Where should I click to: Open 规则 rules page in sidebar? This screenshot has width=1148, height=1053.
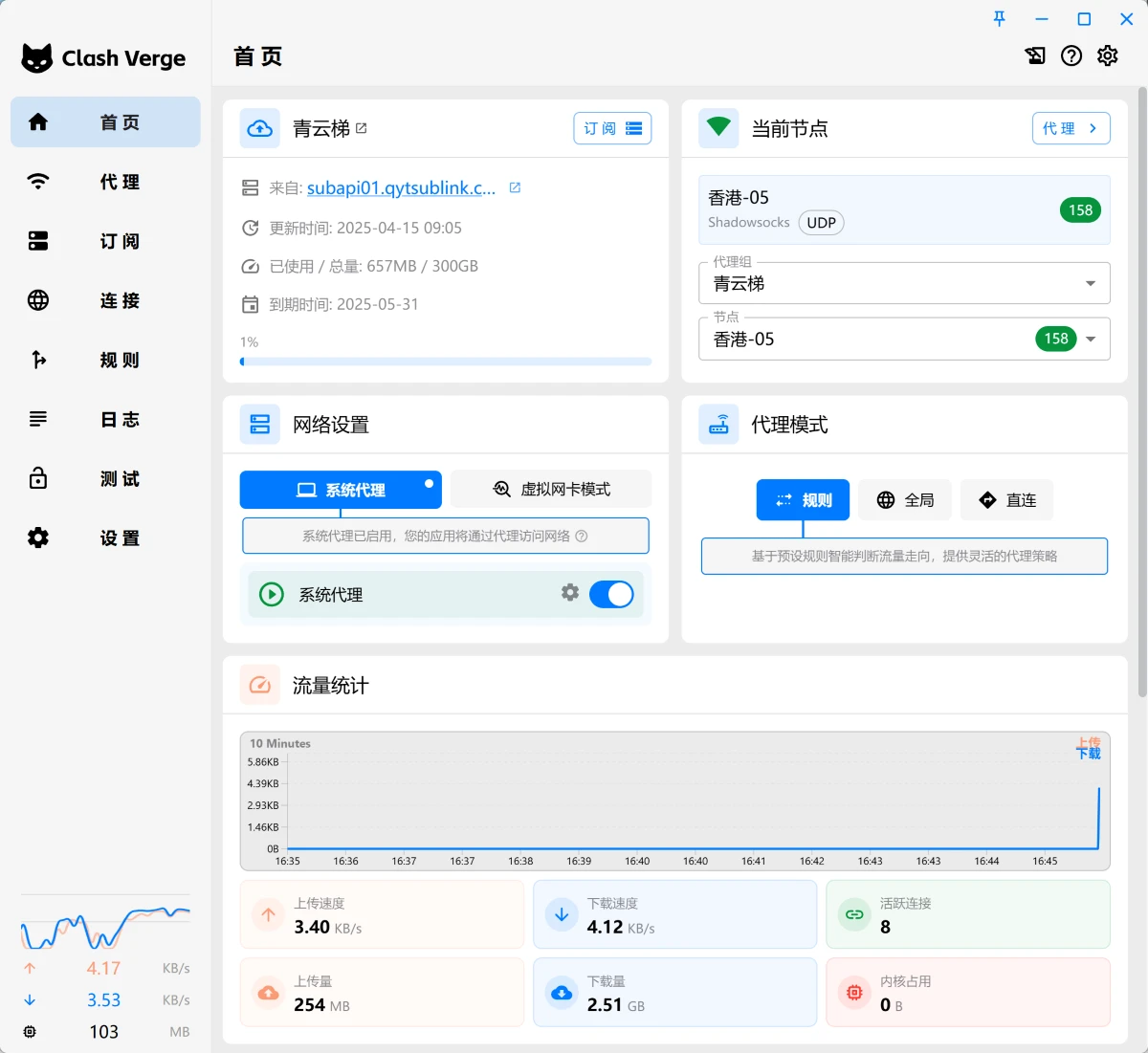coord(105,360)
